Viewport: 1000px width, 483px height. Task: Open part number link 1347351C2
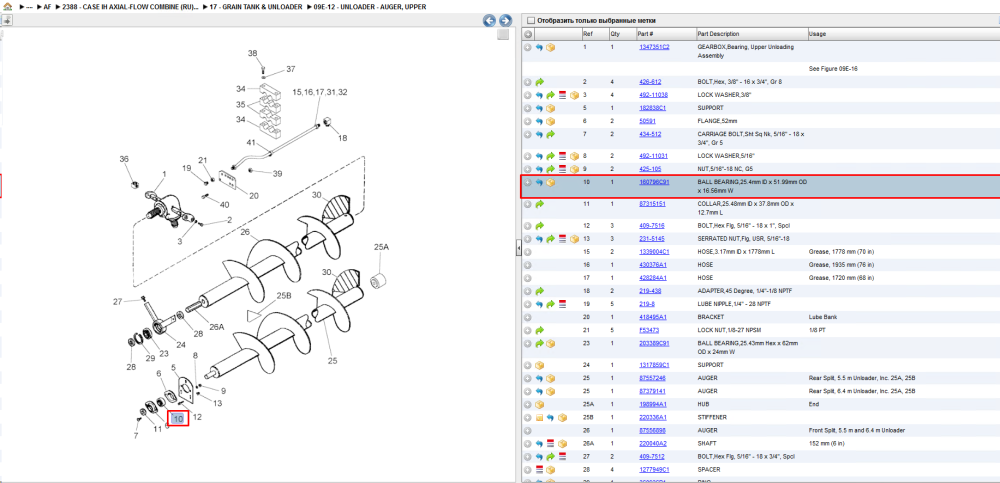click(654, 47)
